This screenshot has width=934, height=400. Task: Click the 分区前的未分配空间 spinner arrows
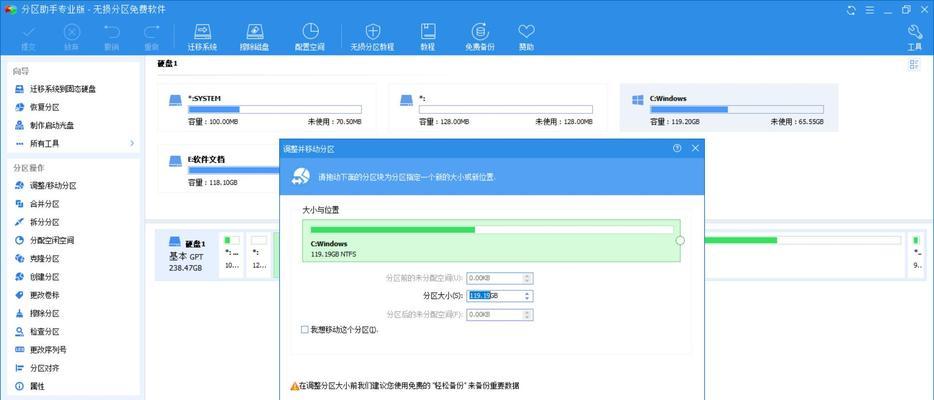(527, 278)
